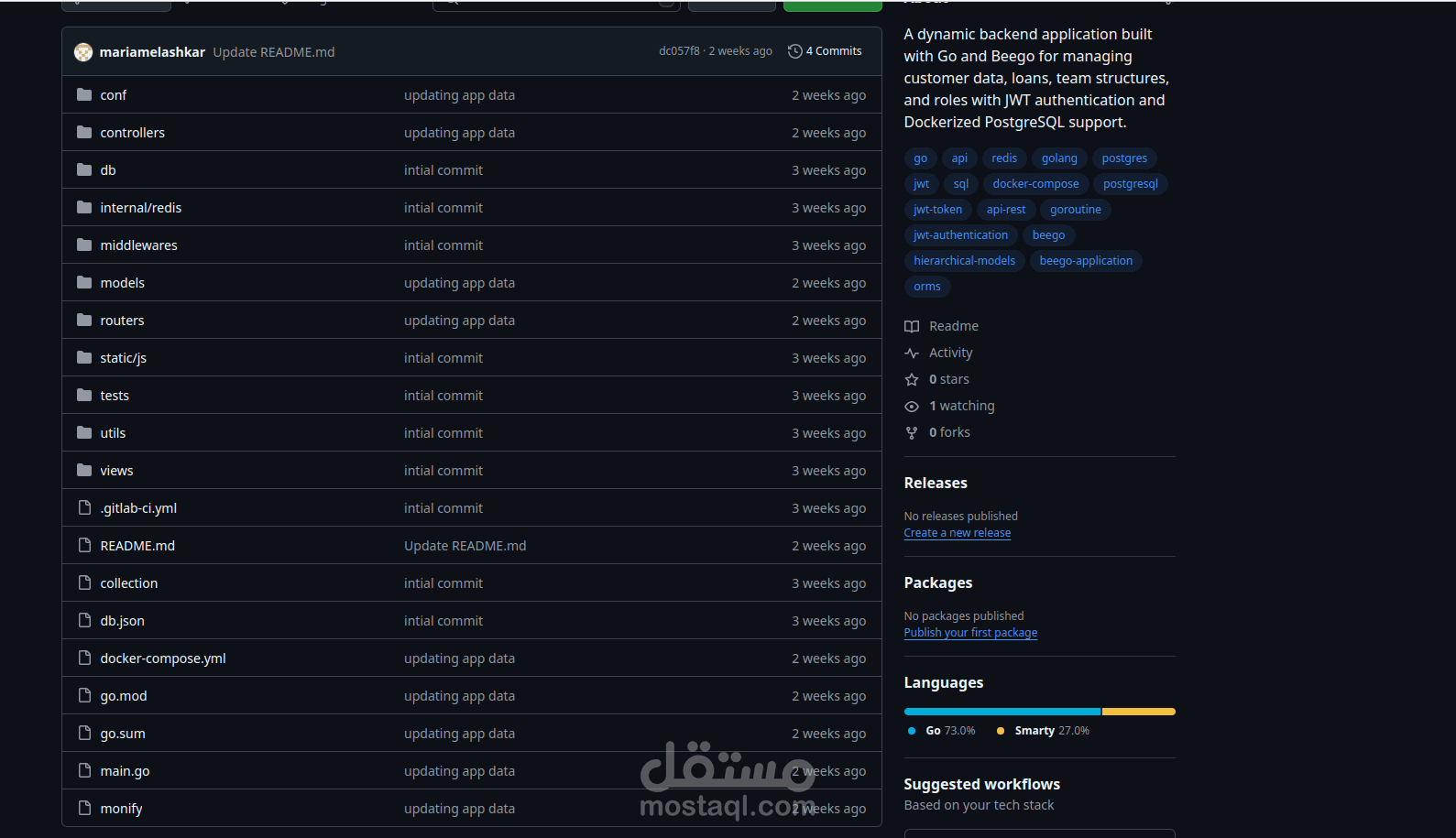Open the docker-compose.yml file name
Image resolution: width=1456 pixels, height=838 pixels.
(163, 658)
